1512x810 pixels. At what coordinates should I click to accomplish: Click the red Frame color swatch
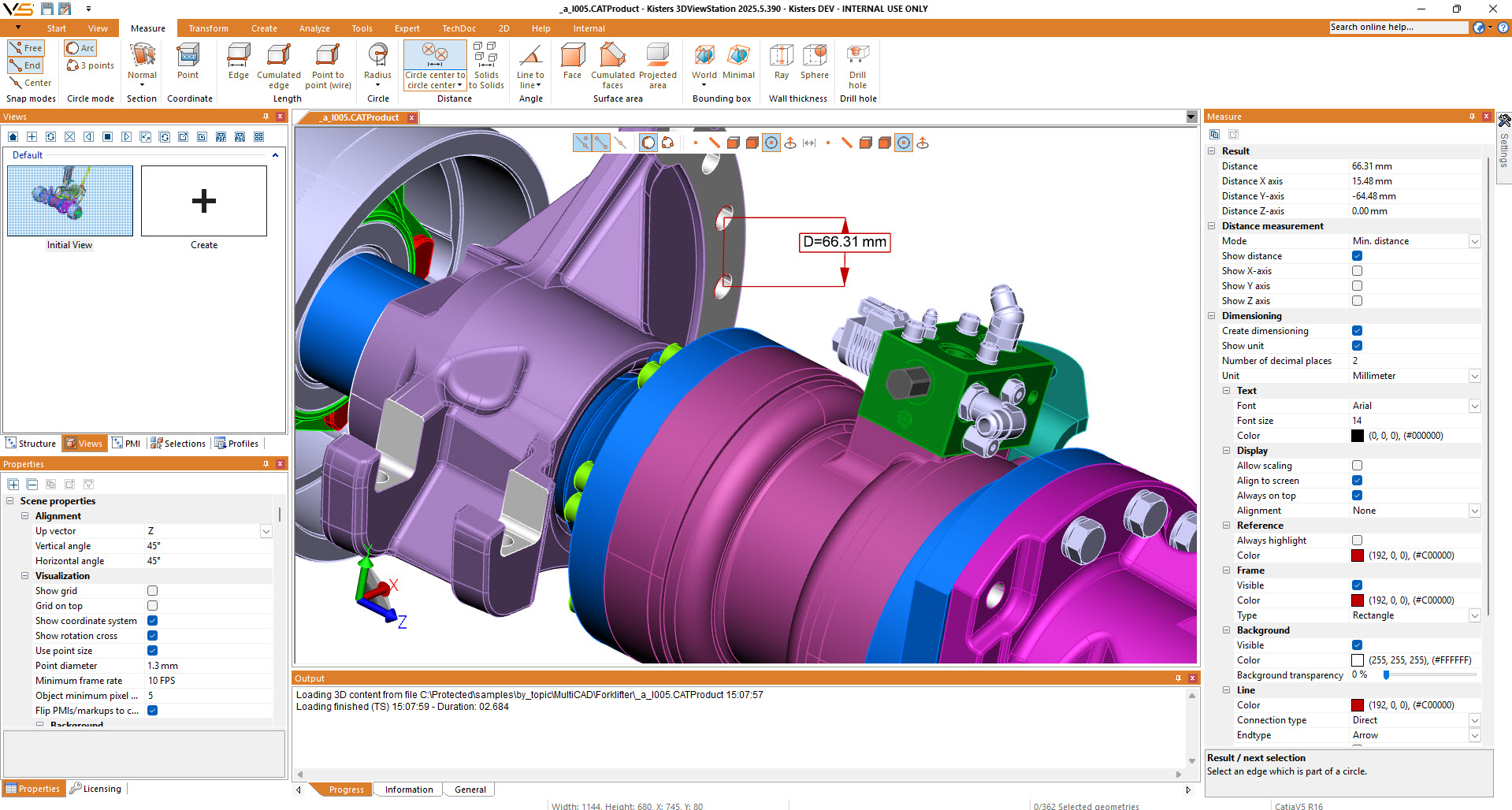[x=1357, y=600]
